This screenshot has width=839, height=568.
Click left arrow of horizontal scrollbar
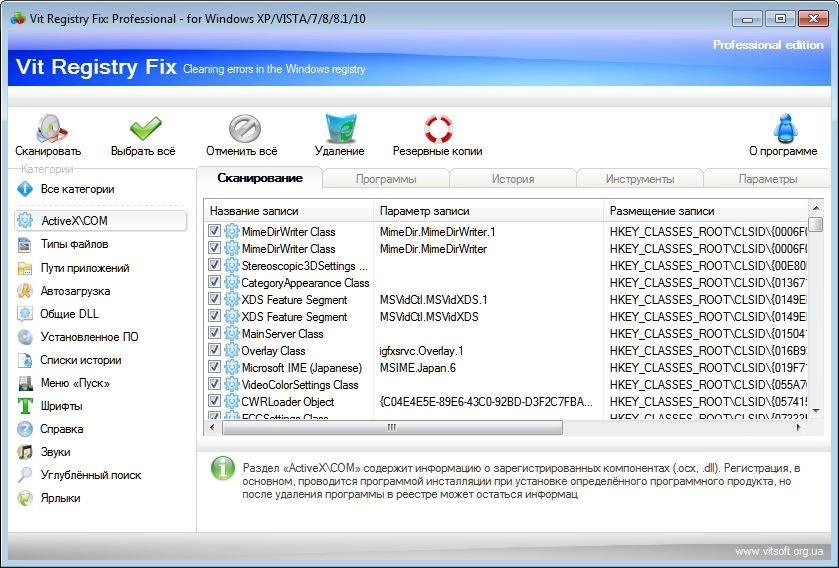coord(212,427)
